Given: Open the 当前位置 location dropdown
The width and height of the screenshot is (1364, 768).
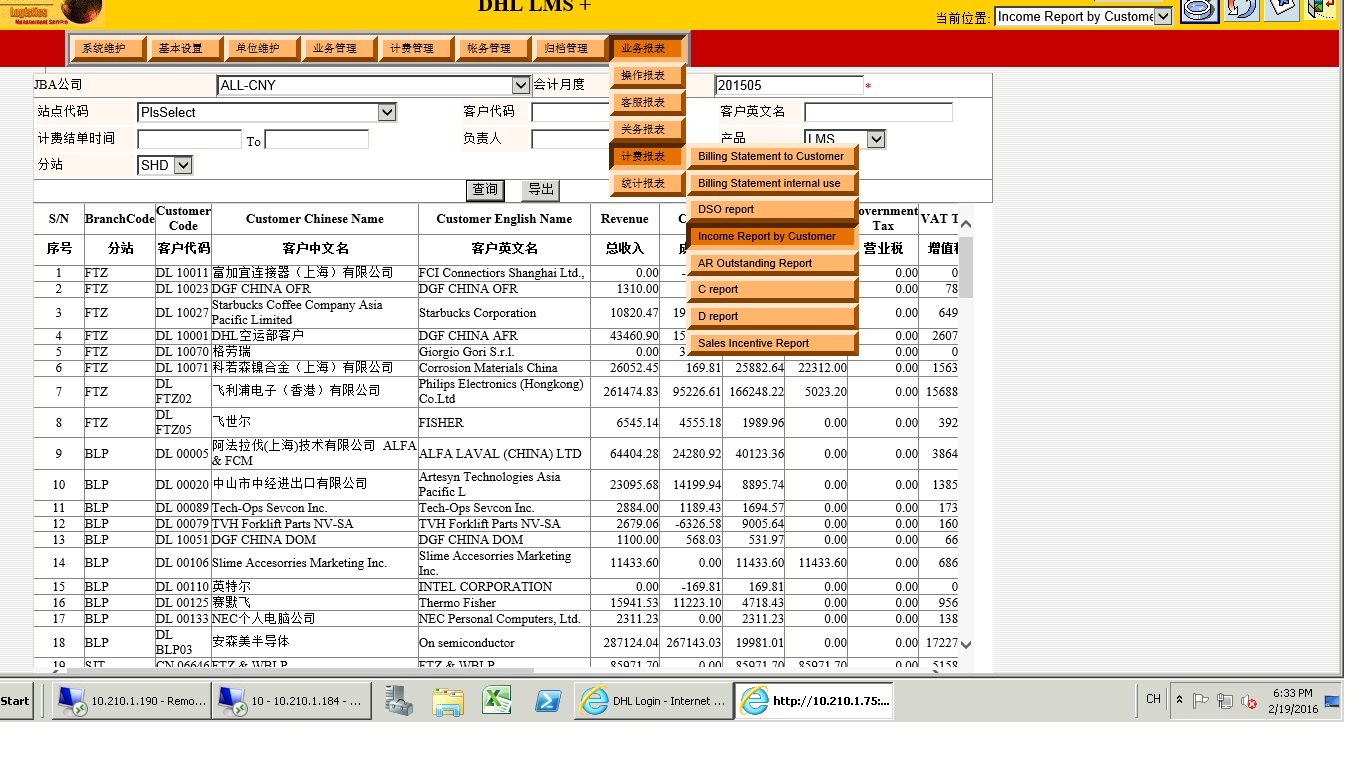Looking at the screenshot, I should click(1163, 17).
